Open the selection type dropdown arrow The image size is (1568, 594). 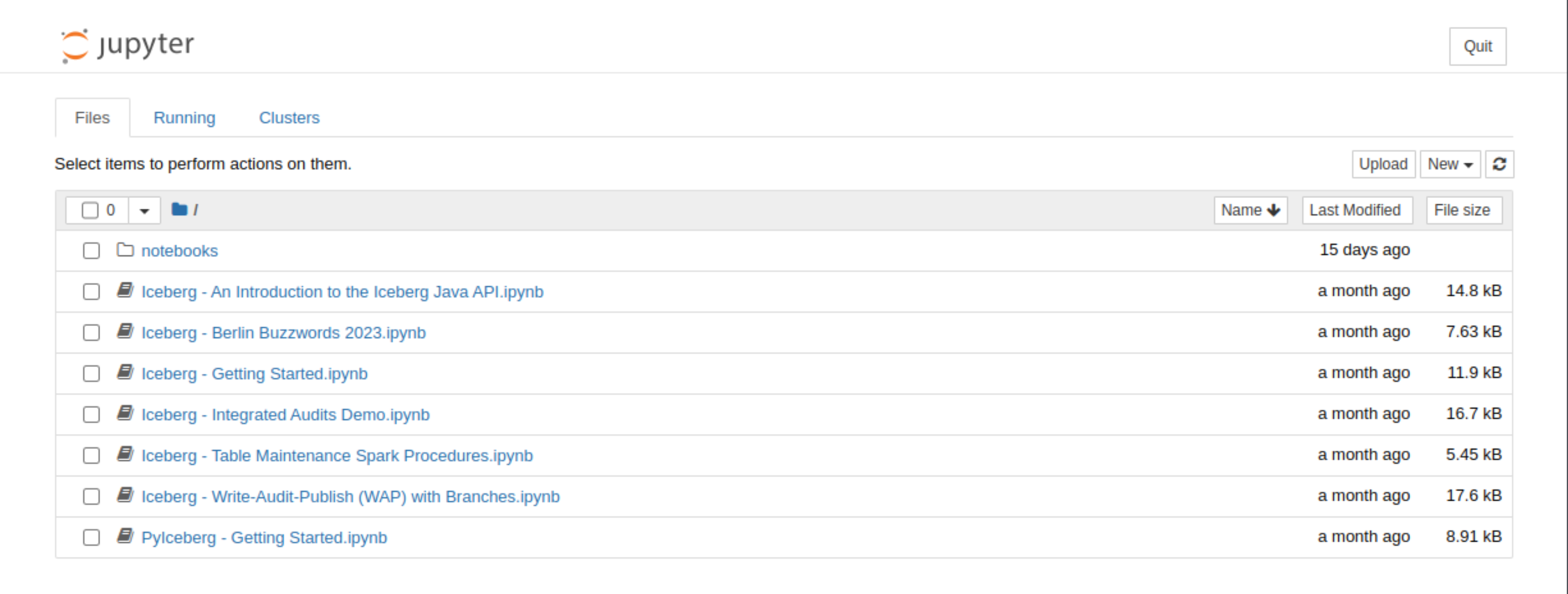pyautogui.click(x=144, y=211)
